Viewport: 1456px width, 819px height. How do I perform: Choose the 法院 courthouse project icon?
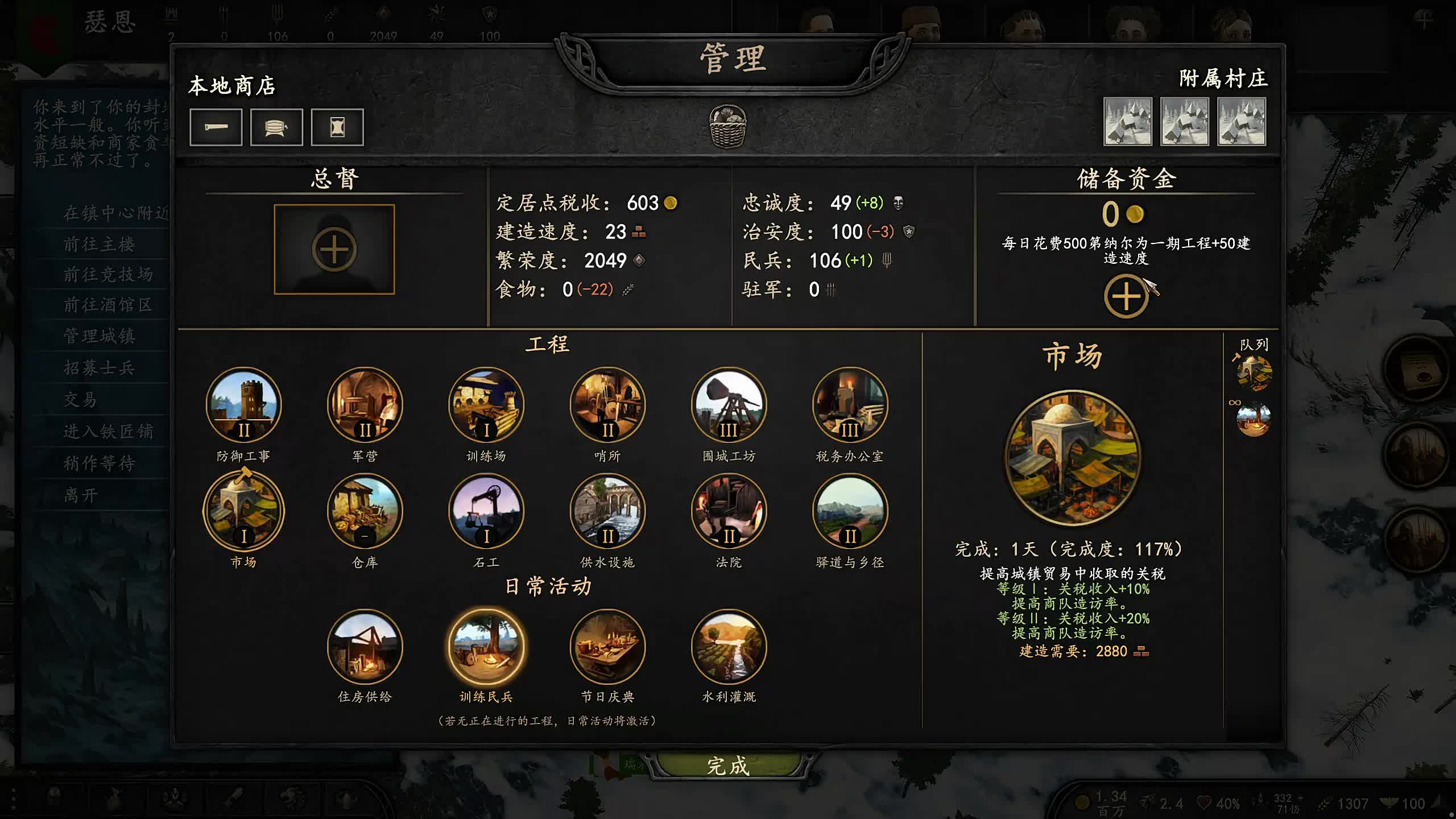point(729,511)
